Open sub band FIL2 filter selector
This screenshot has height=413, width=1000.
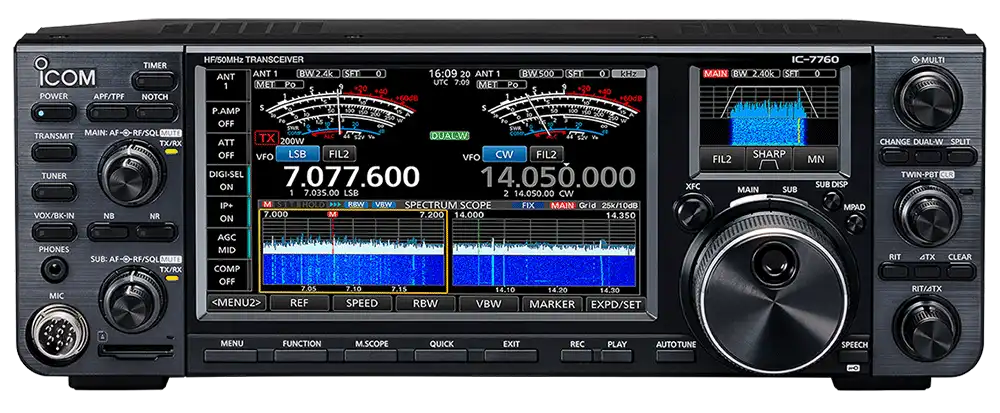point(547,154)
